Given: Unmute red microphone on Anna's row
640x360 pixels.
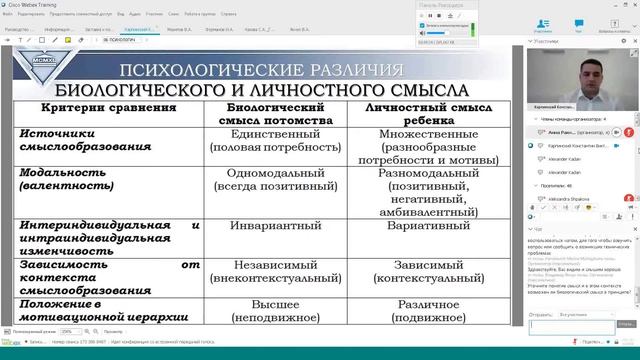Looking at the screenshot, I should [629, 132].
